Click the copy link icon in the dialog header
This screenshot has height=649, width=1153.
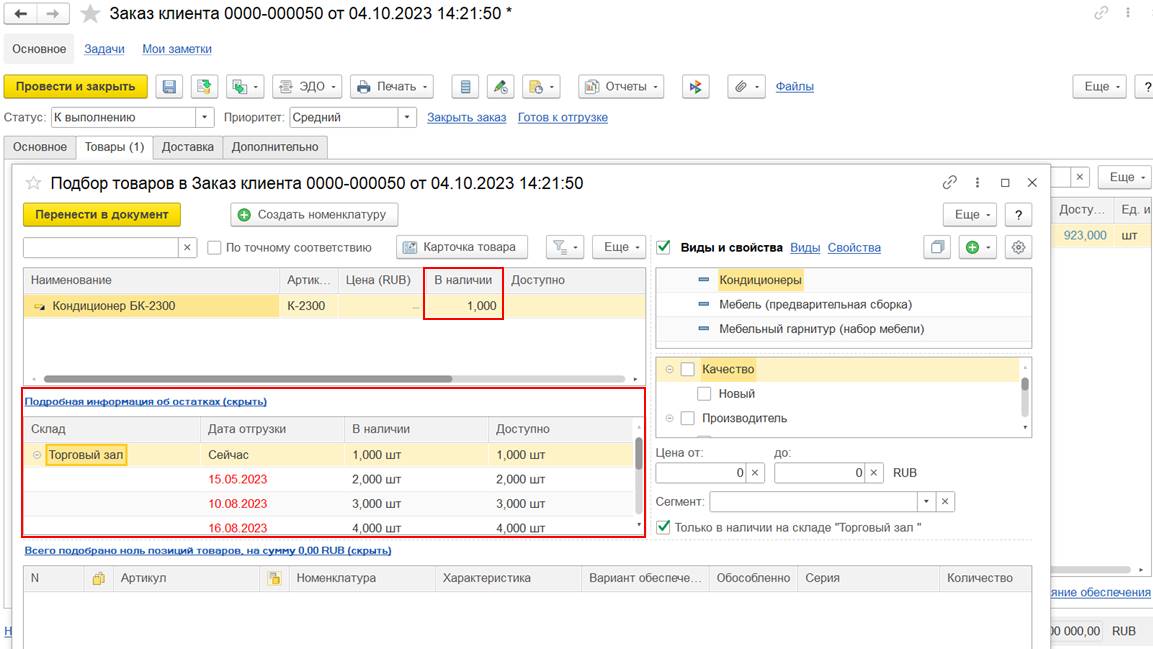950,182
